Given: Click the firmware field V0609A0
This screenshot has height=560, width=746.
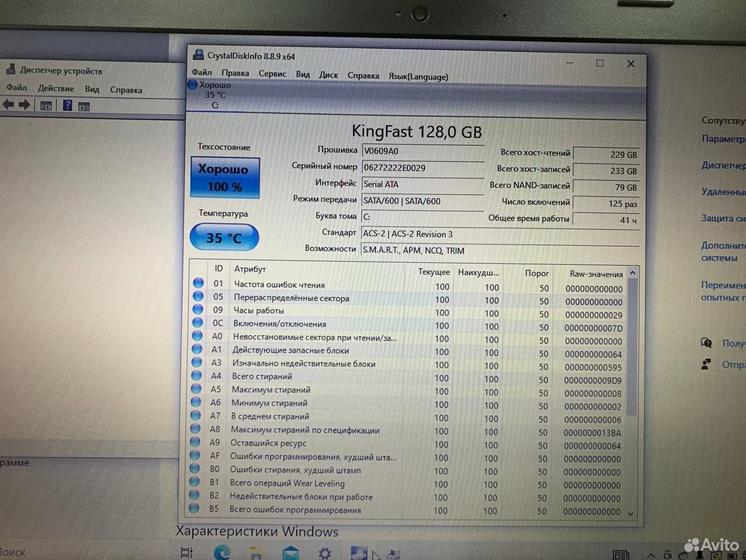Looking at the screenshot, I should point(422,151).
